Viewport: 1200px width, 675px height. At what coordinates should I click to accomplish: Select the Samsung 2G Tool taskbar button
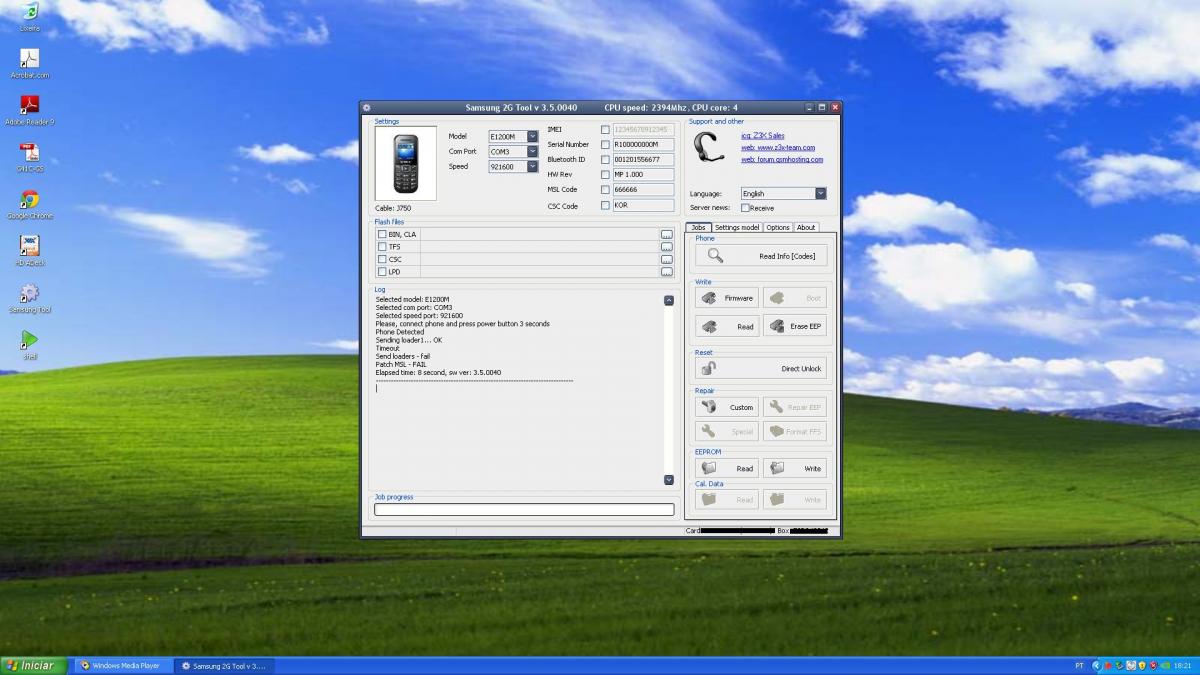point(224,665)
